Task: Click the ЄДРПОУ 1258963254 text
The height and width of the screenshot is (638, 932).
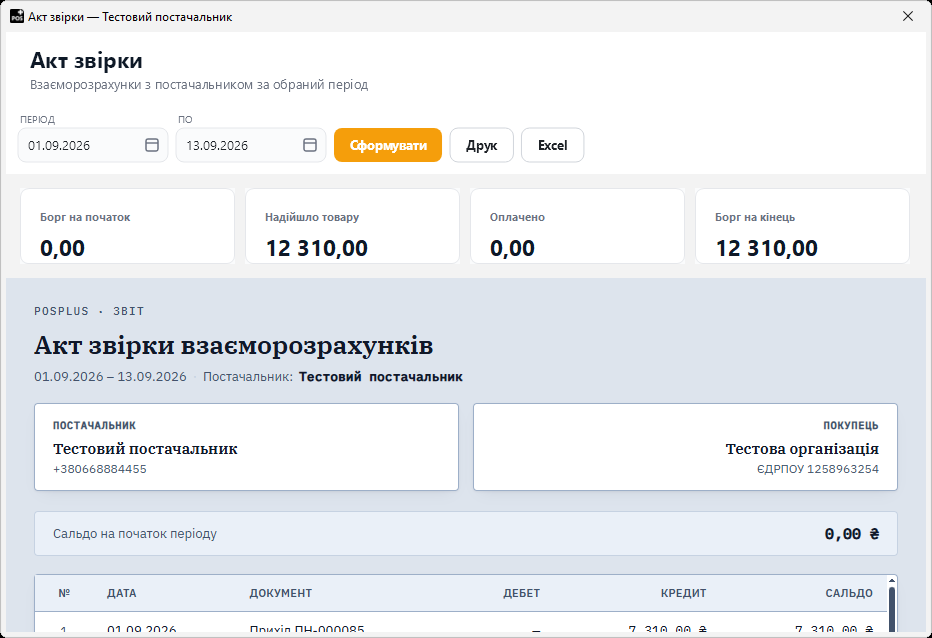Action: (x=818, y=469)
